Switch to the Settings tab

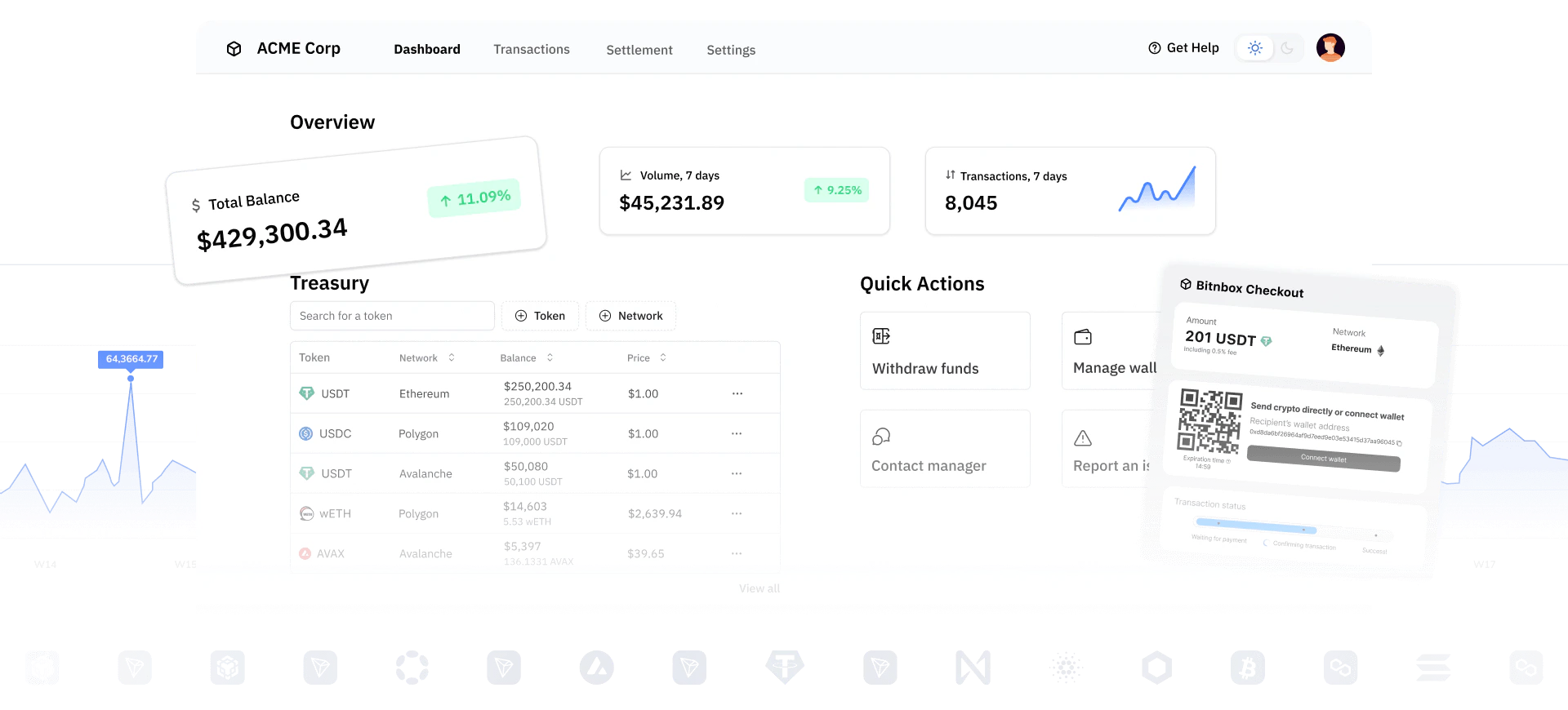click(x=731, y=50)
